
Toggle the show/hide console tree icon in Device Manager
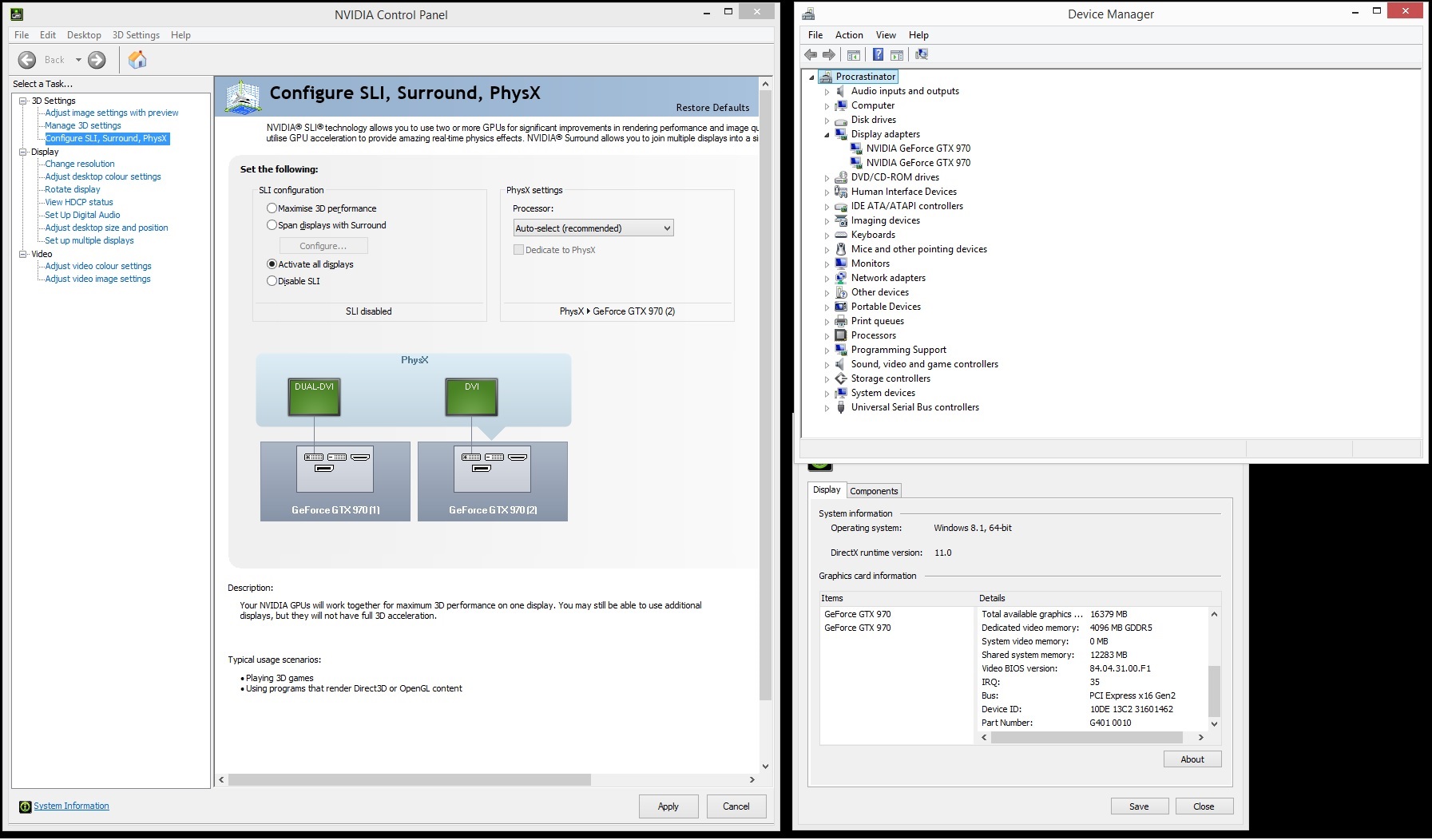coord(854,55)
